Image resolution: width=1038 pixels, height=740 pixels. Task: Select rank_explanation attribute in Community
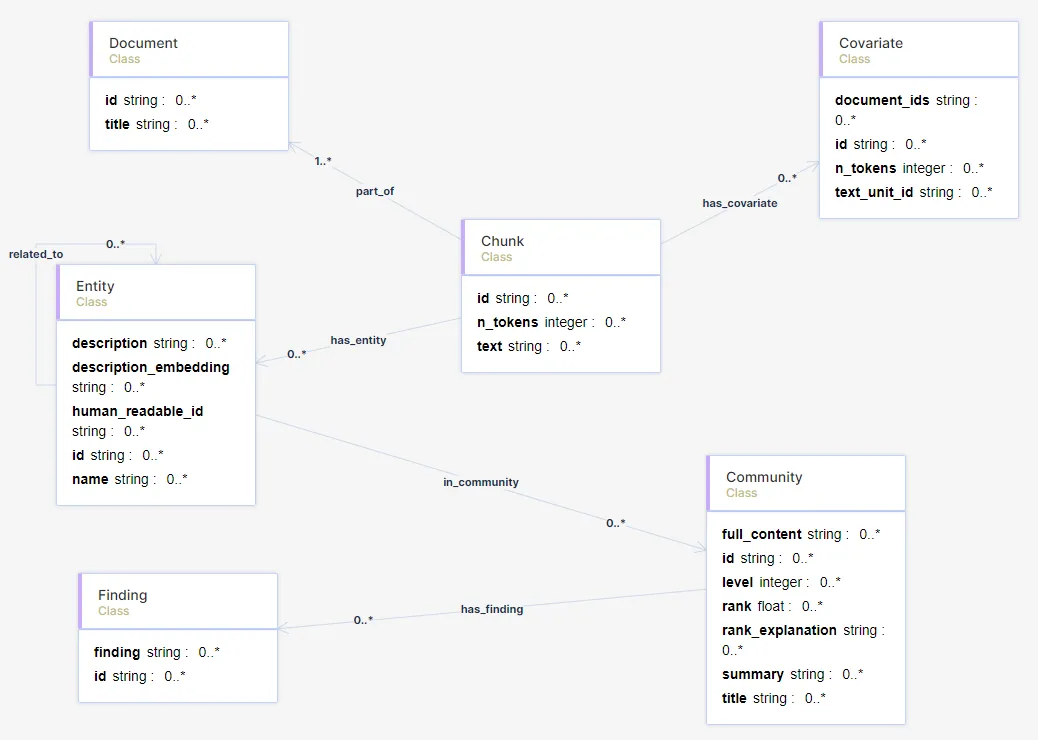[804, 640]
